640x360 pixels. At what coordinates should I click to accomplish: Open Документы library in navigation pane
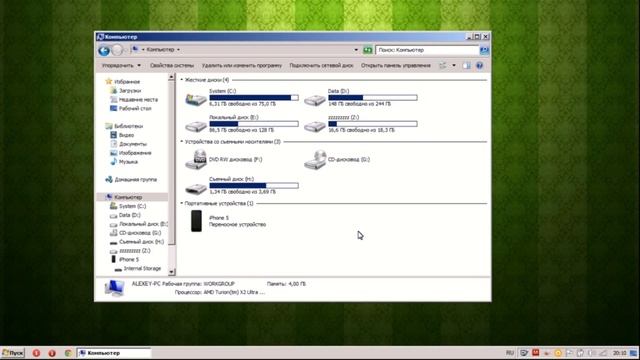tap(129, 144)
